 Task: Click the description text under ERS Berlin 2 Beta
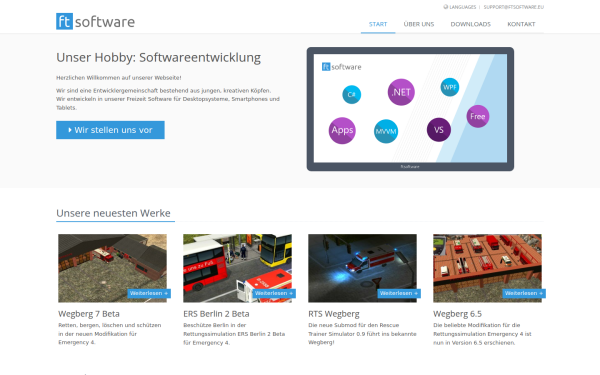click(x=234, y=334)
